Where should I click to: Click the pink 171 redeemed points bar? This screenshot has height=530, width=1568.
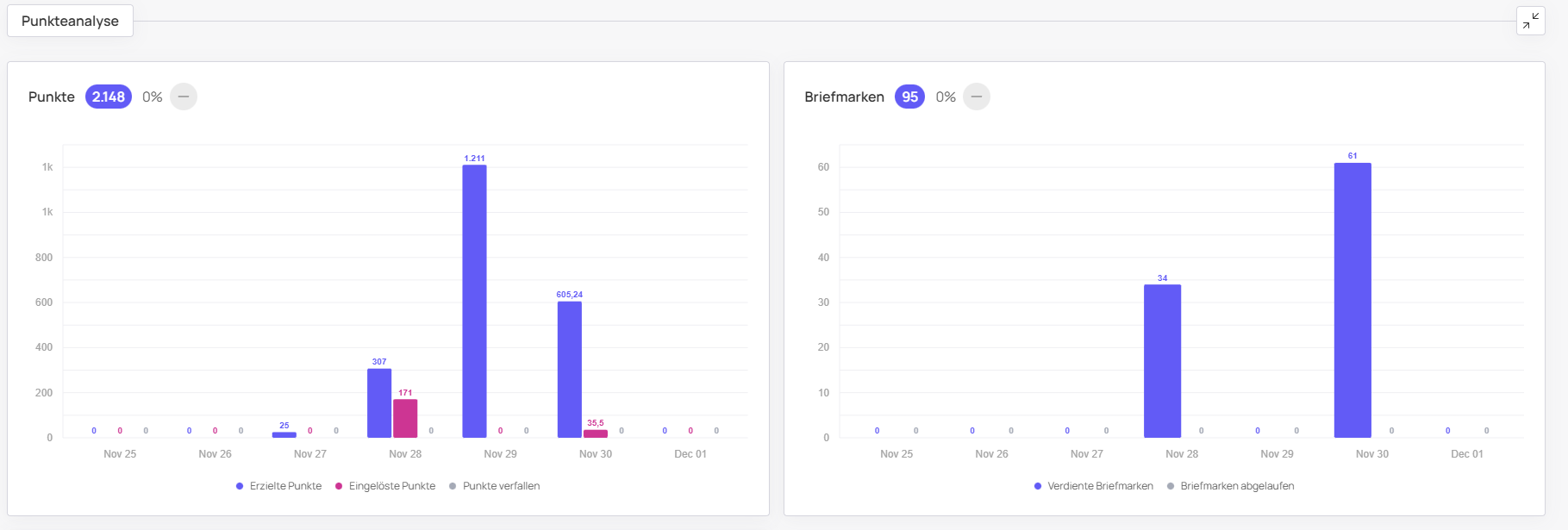405,418
